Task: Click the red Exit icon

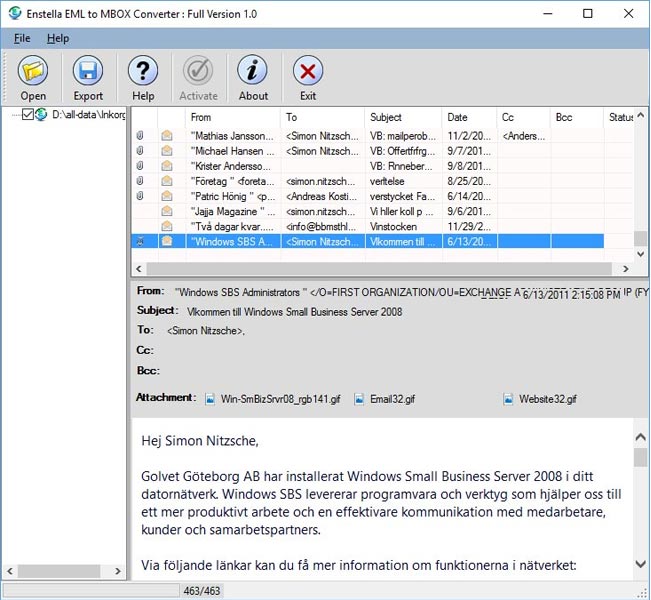Action: tap(308, 71)
